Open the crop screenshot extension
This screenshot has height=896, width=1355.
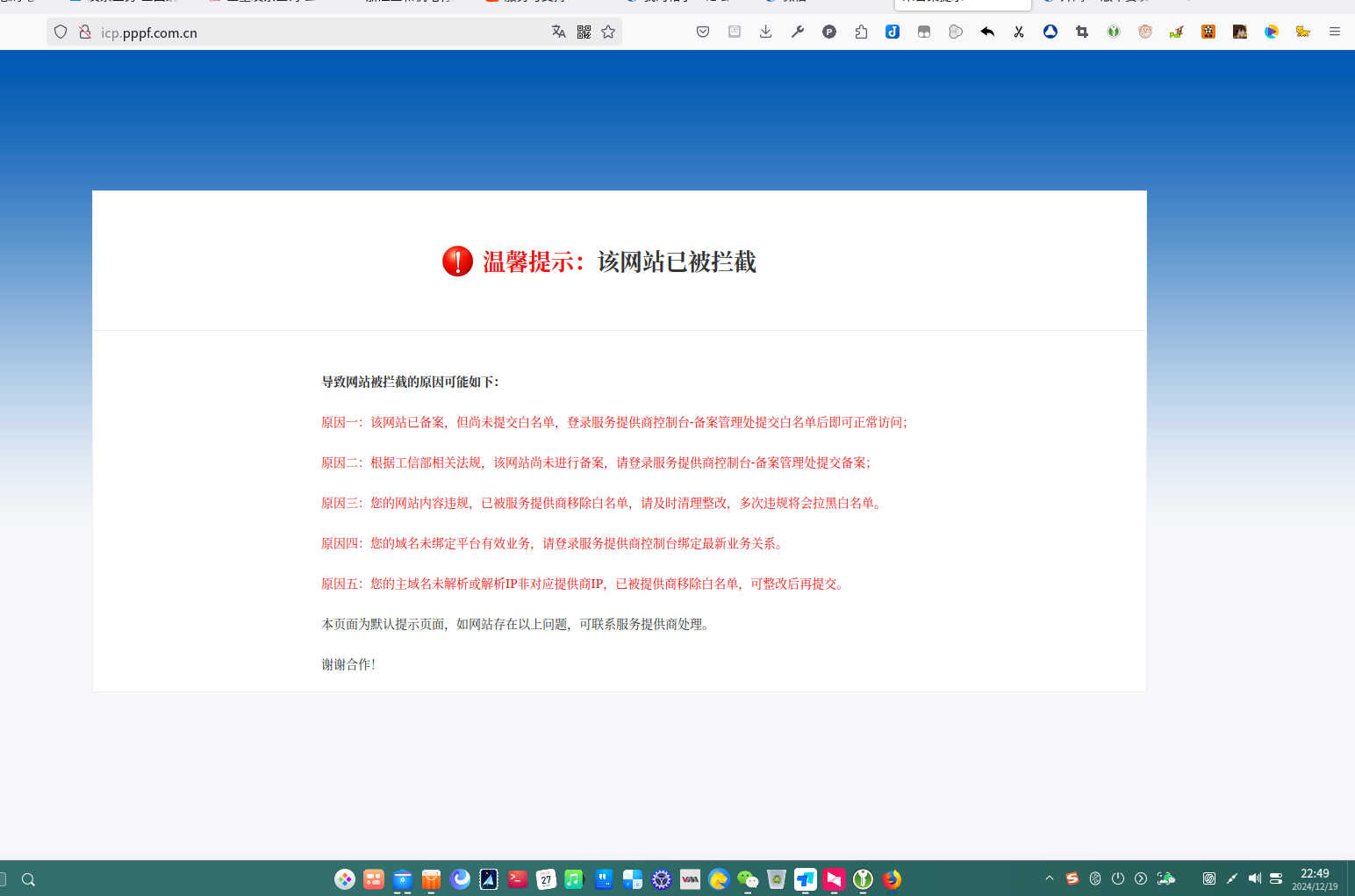point(1082,32)
